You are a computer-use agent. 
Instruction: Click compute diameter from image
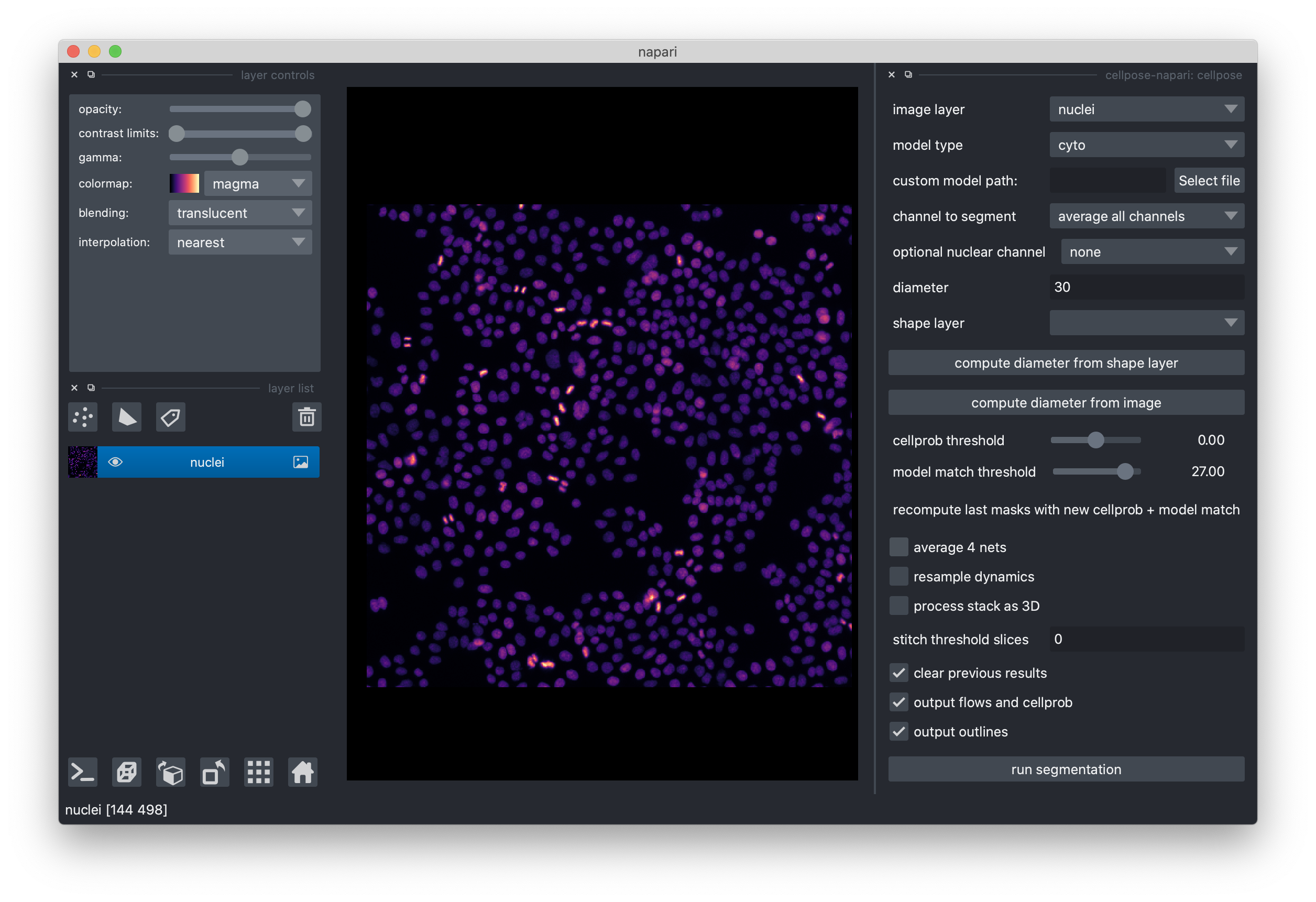1066,403
